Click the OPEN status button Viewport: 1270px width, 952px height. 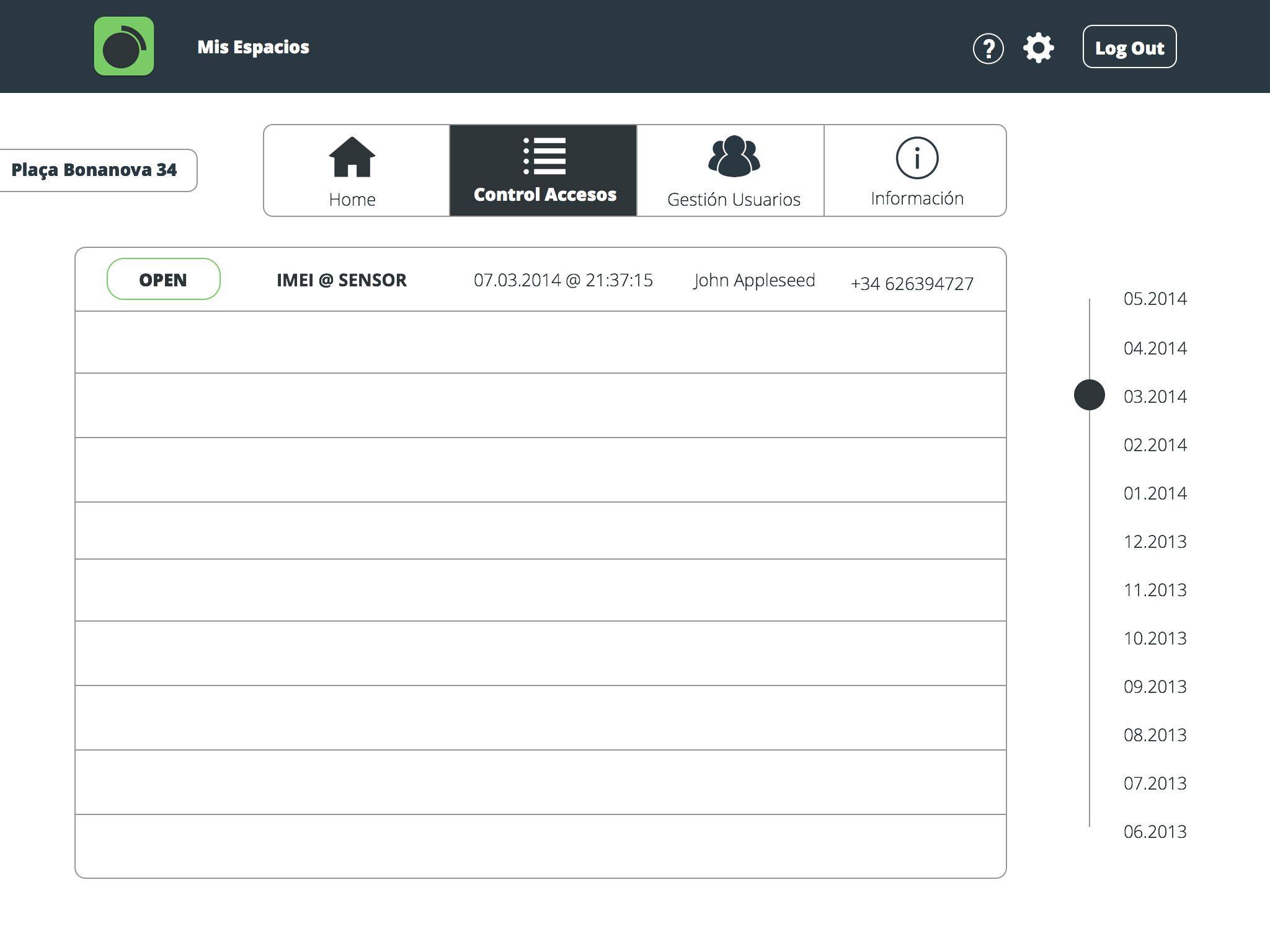tap(163, 280)
